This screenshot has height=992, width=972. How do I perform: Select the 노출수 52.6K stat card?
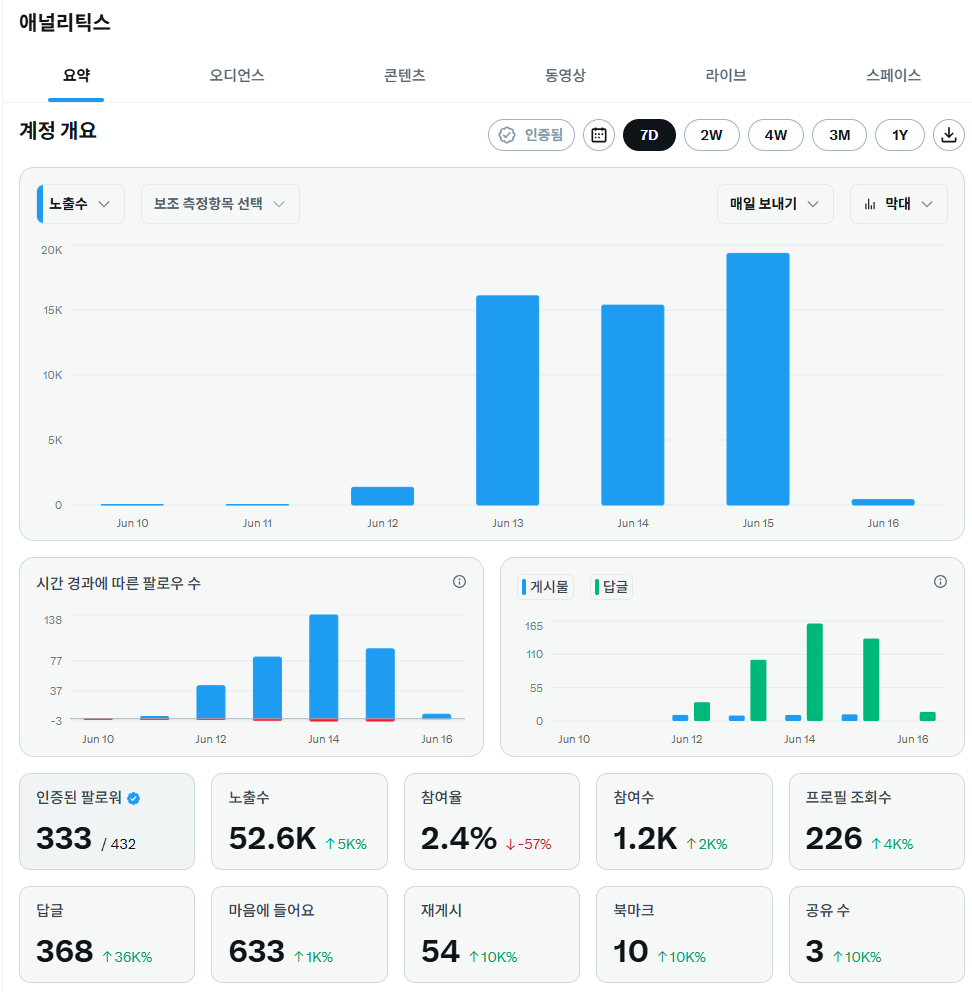point(299,821)
